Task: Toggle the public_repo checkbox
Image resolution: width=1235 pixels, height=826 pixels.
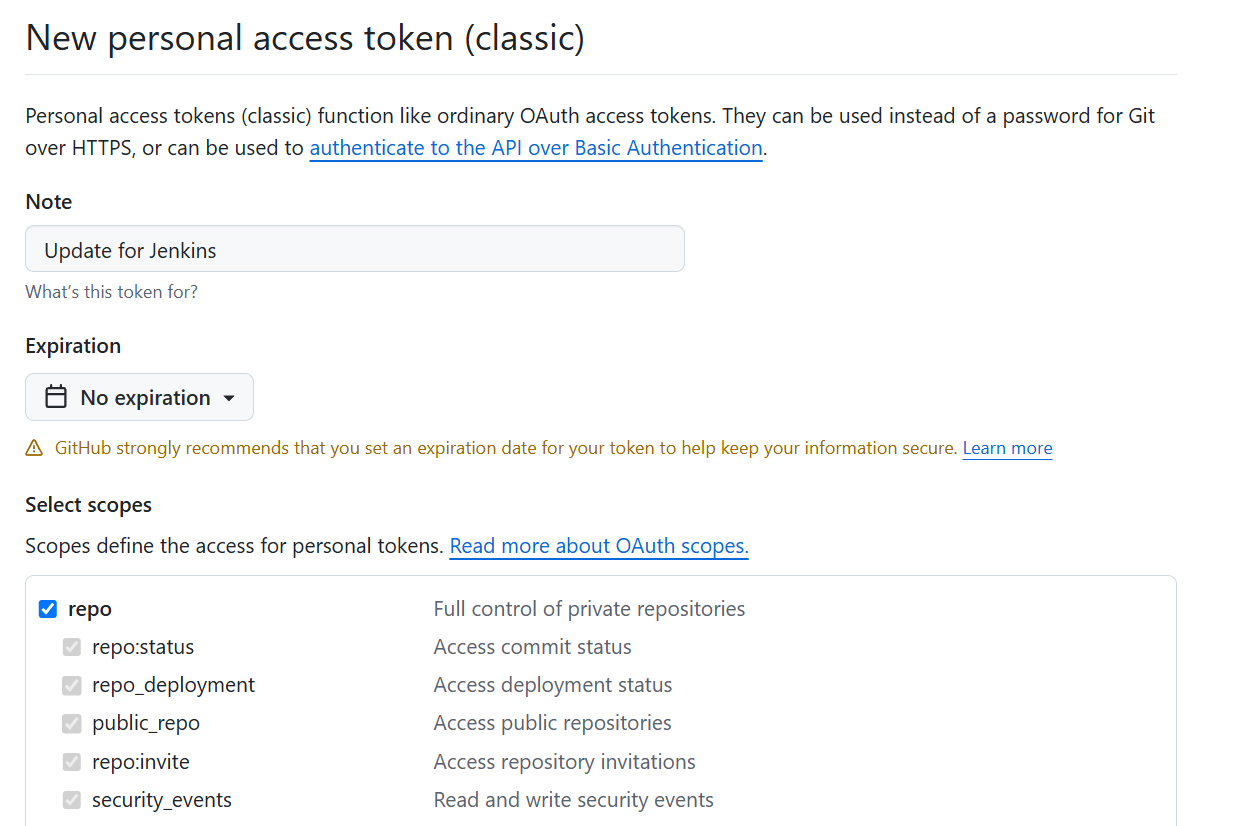Action: tap(72, 723)
